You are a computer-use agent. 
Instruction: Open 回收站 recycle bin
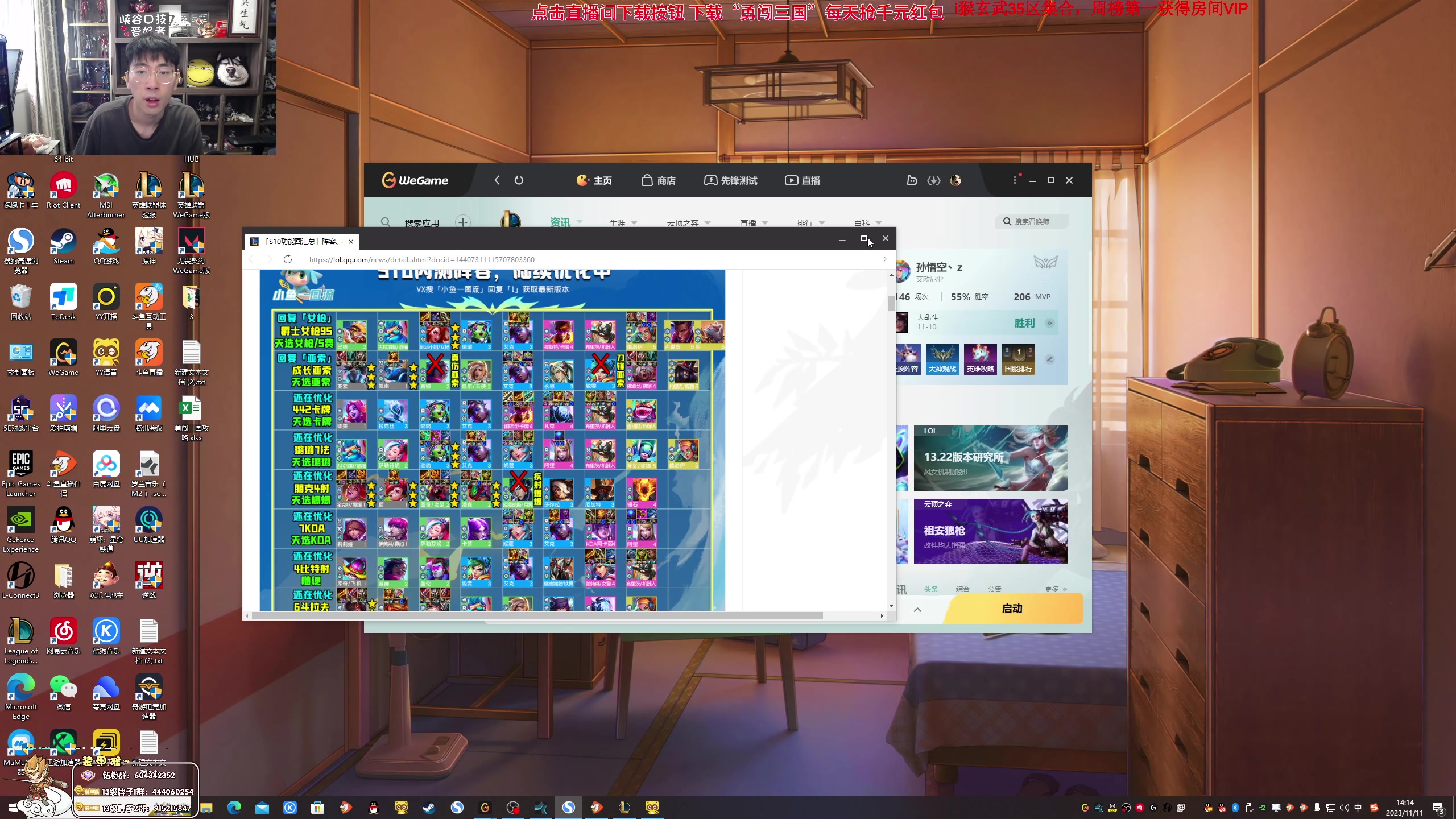[x=20, y=303]
